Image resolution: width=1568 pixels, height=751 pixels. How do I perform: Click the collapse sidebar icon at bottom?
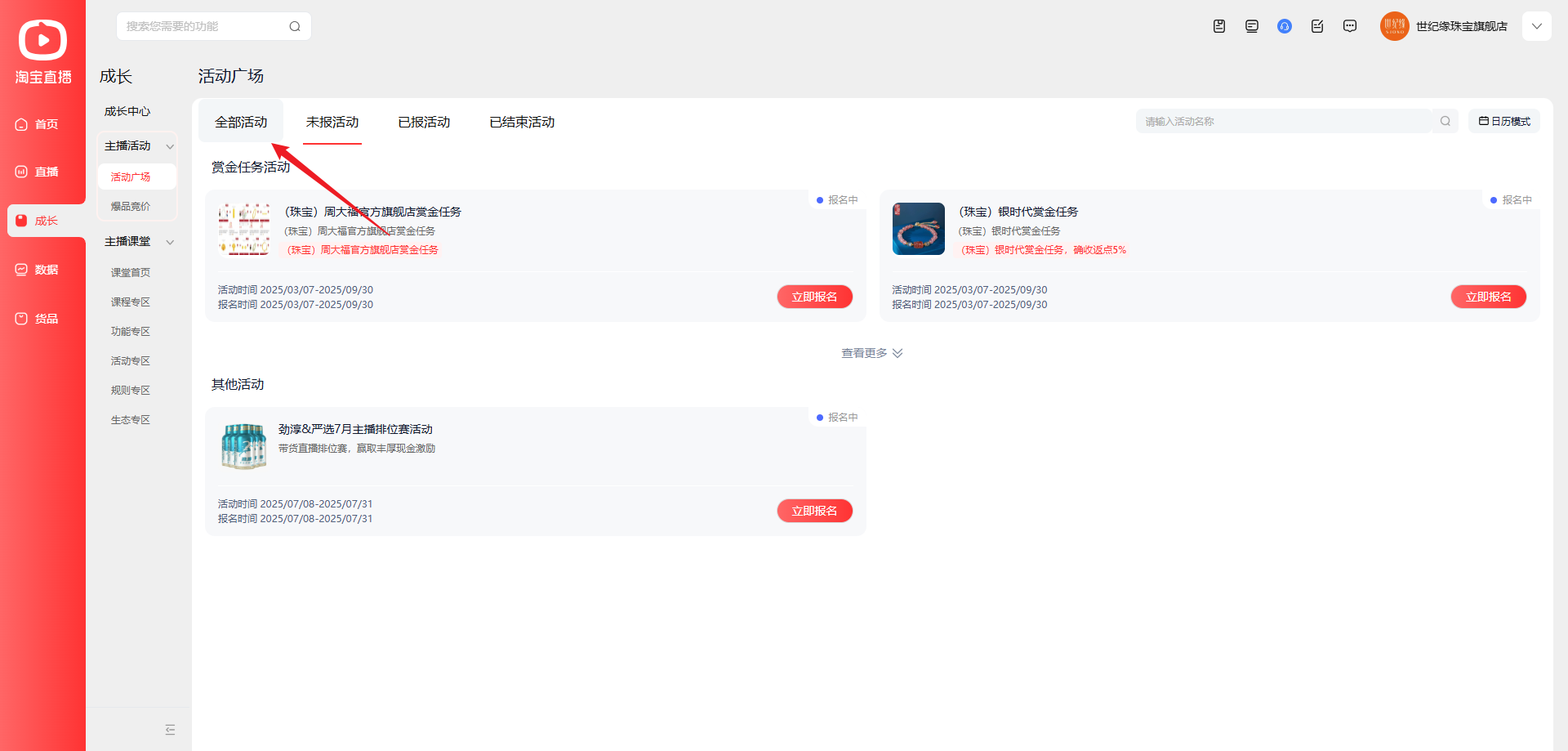coord(170,730)
